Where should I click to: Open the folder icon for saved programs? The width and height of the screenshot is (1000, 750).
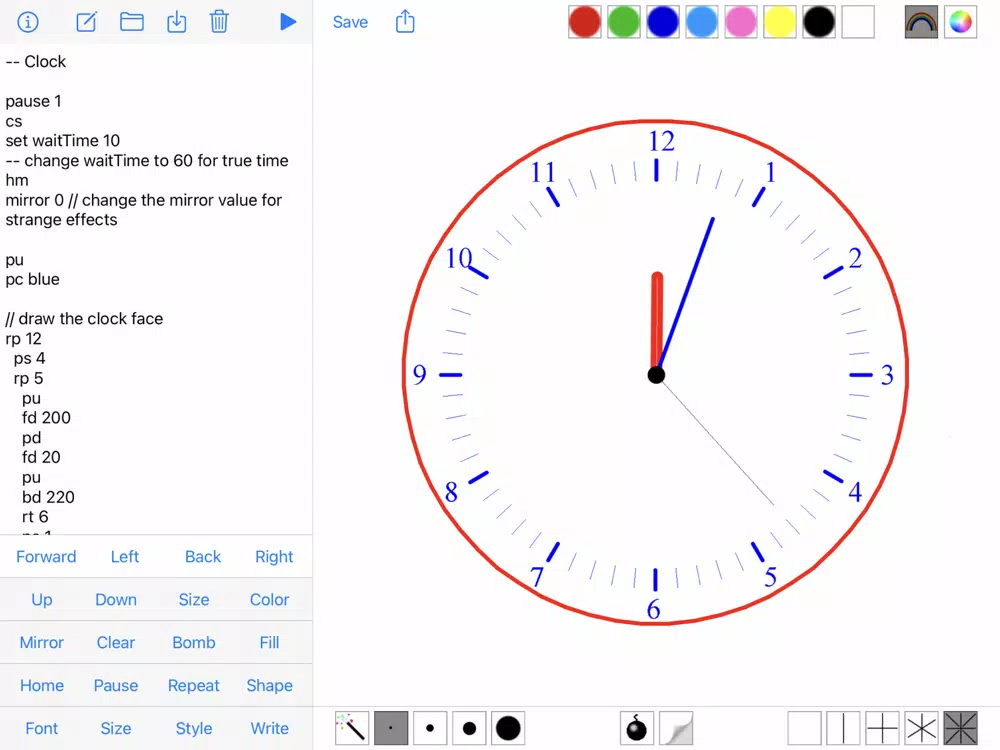click(x=131, y=22)
